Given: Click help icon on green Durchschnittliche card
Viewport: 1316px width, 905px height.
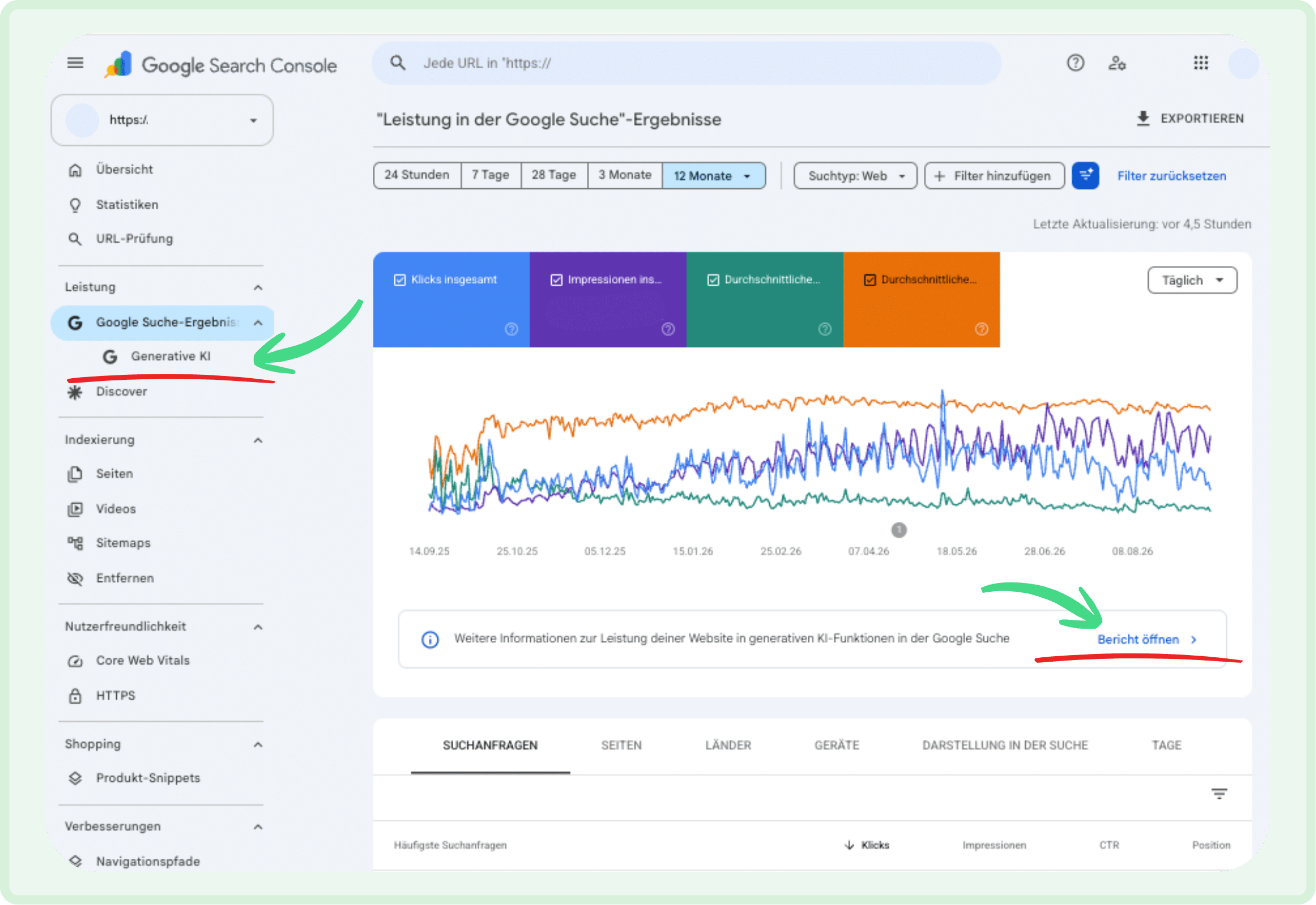Looking at the screenshot, I should (825, 329).
